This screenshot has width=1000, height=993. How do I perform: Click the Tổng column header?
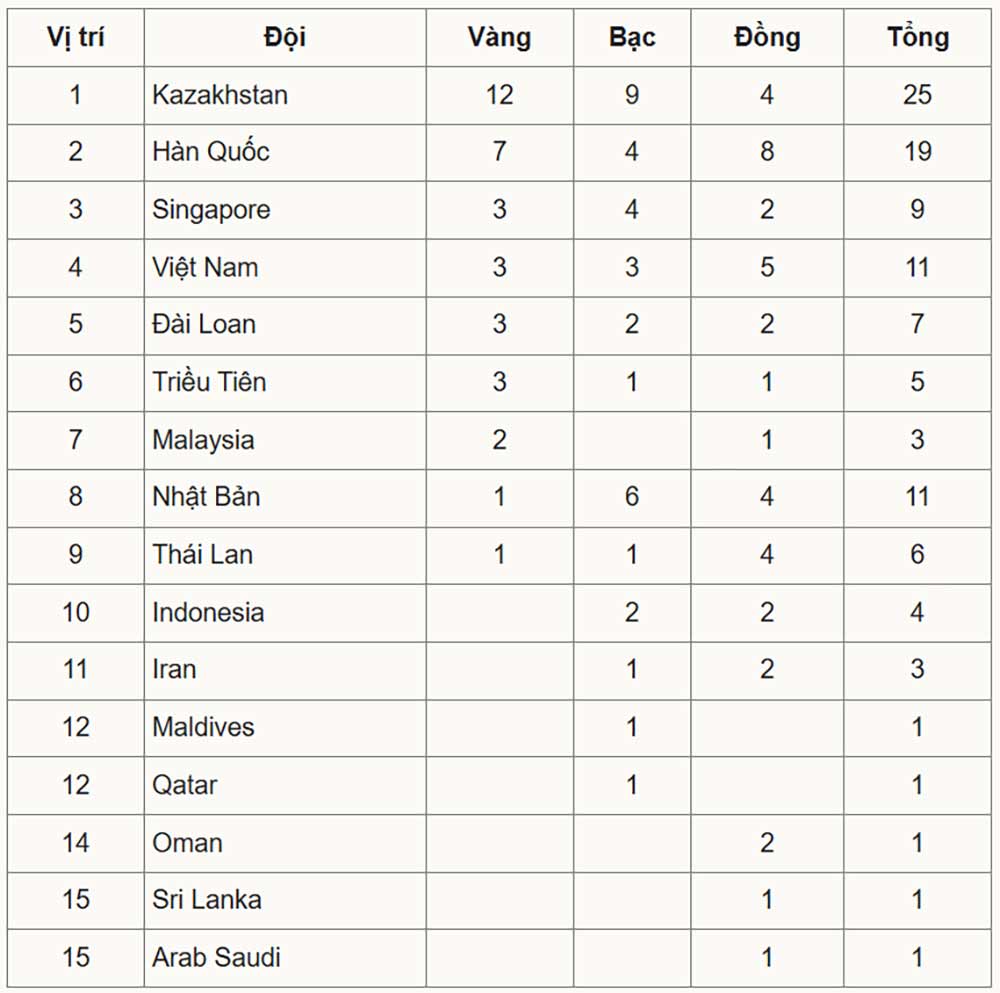click(917, 38)
